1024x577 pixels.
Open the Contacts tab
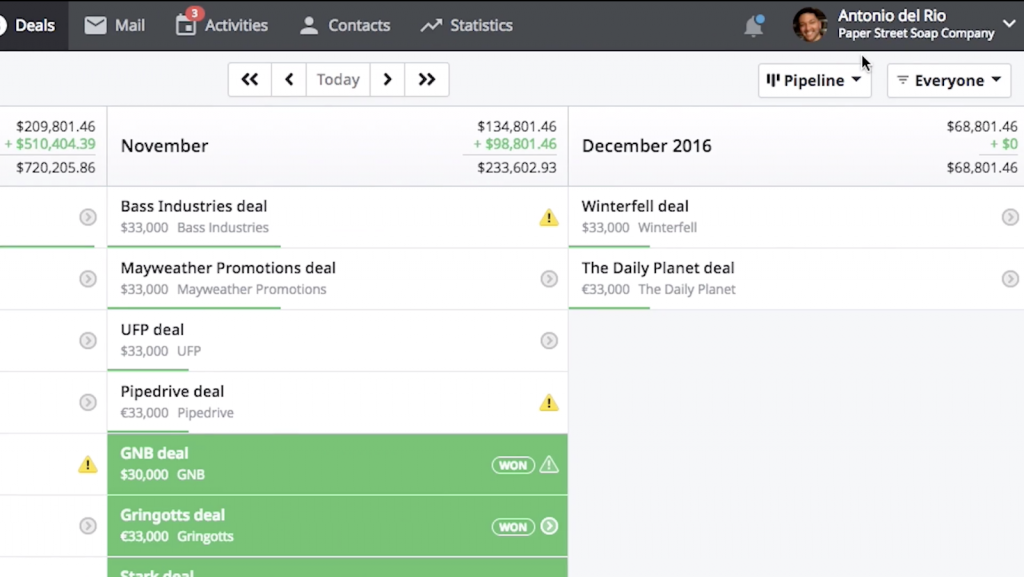[344, 25]
